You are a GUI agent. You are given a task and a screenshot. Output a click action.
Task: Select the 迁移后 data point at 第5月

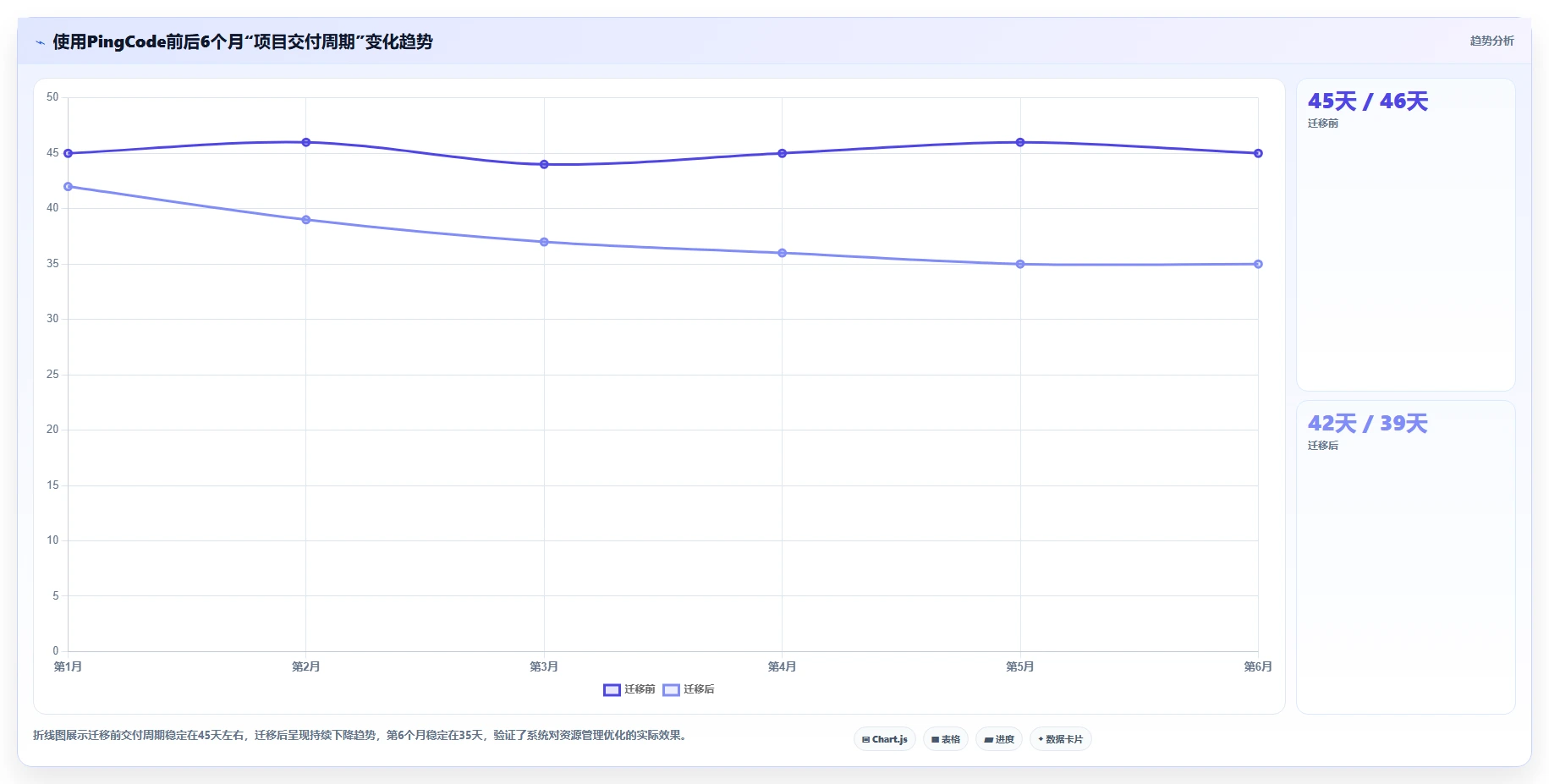pyautogui.click(x=1020, y=264)
